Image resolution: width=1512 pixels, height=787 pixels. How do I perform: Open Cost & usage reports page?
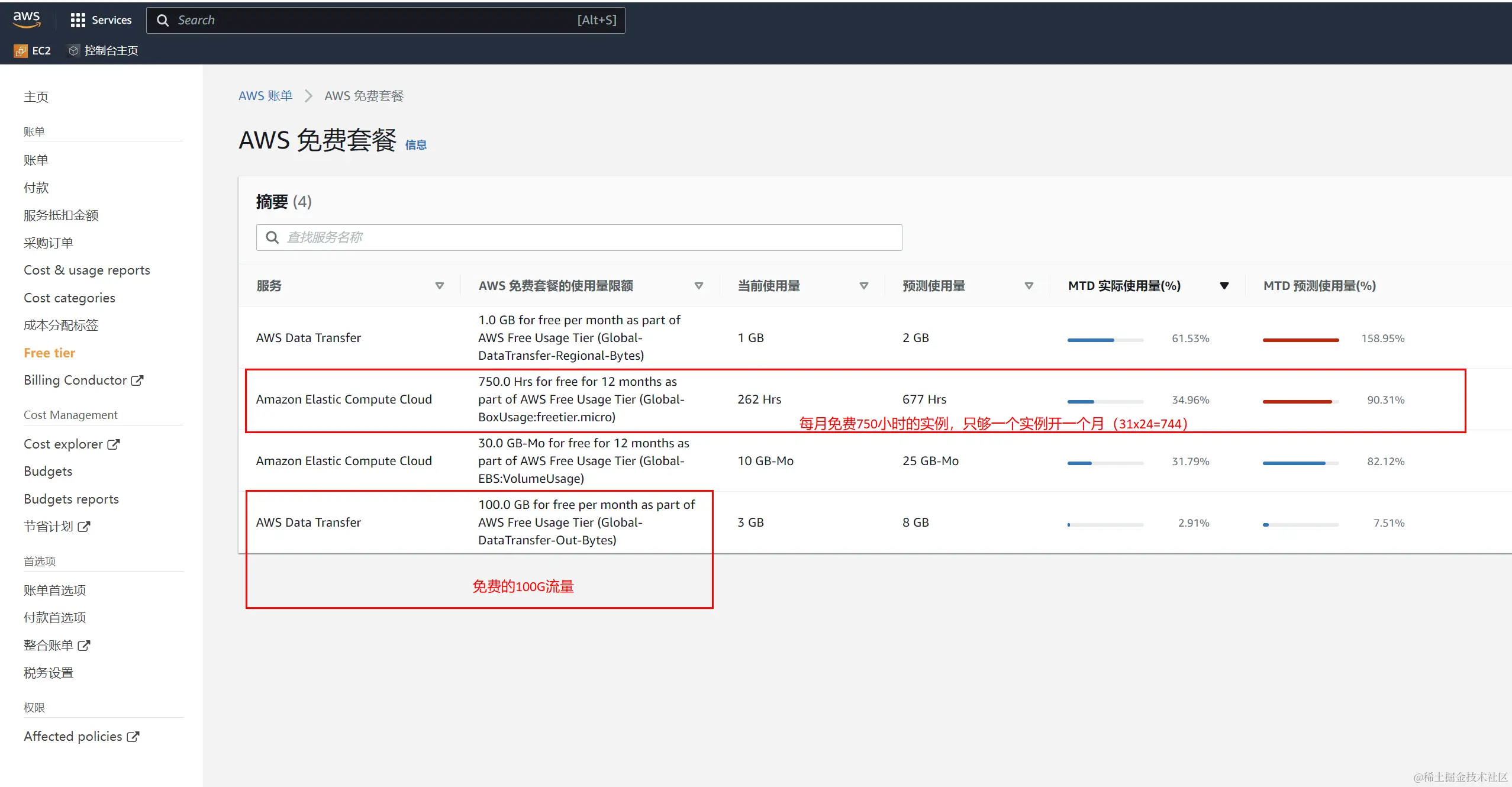87,270
